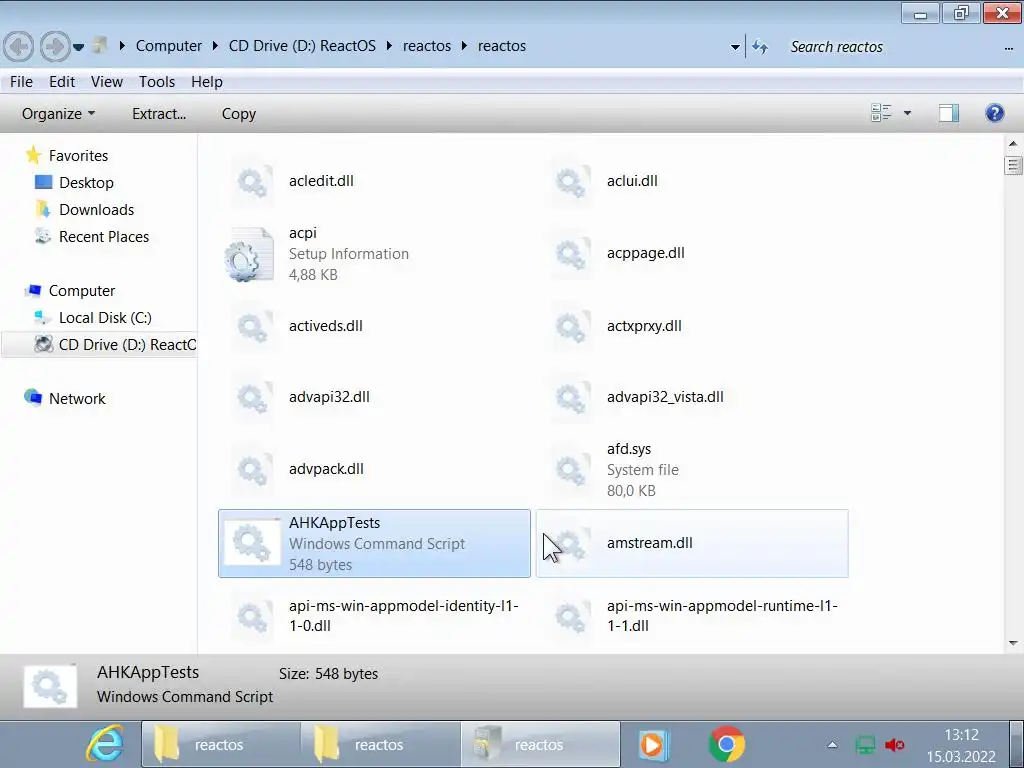The image size is (1024, 768).
Task: Click the Extract... toolbar button
Action: coord(159,114)
